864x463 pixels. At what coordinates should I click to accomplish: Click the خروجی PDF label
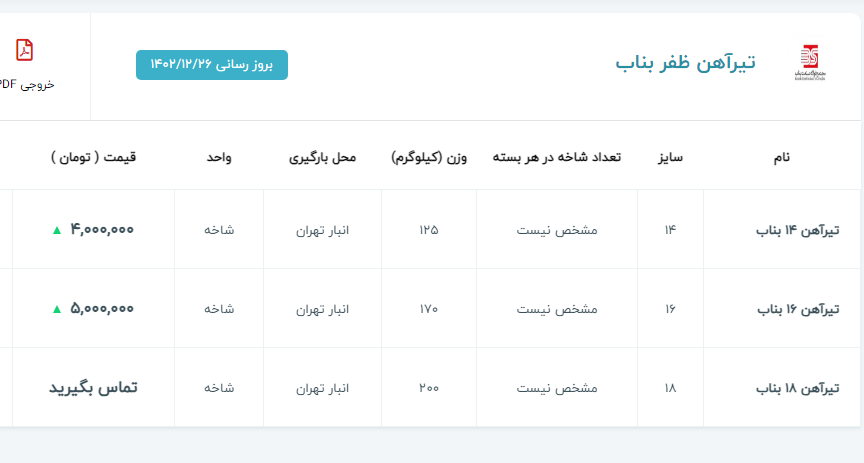(27, 85)
